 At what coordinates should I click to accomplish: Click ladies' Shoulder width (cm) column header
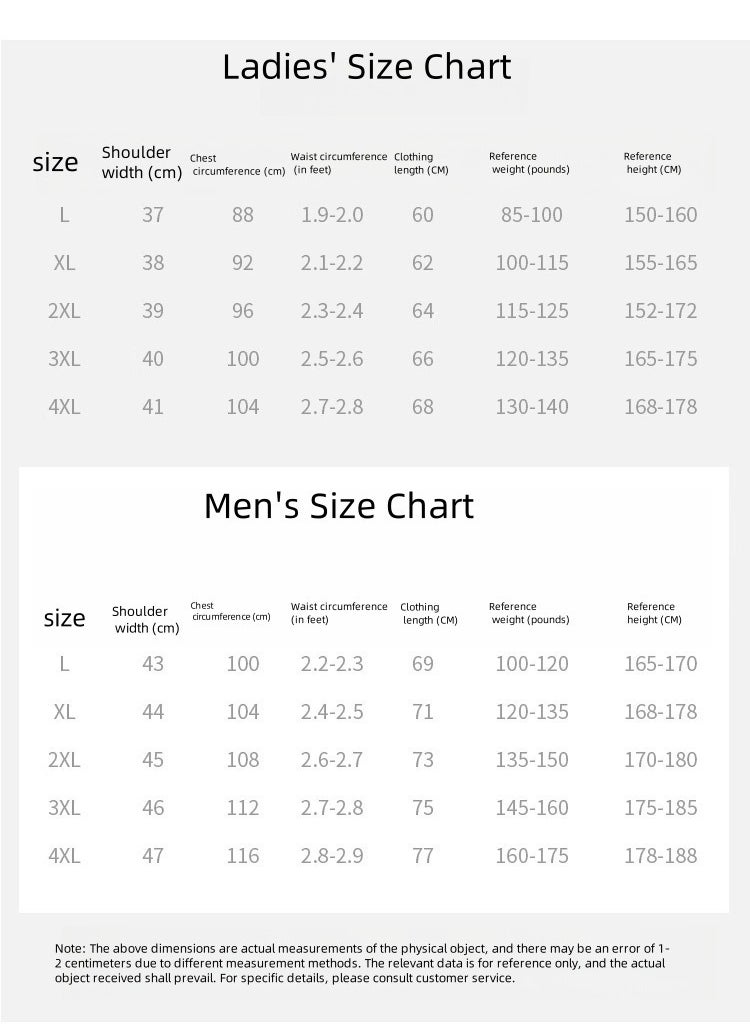coord(141,162)
